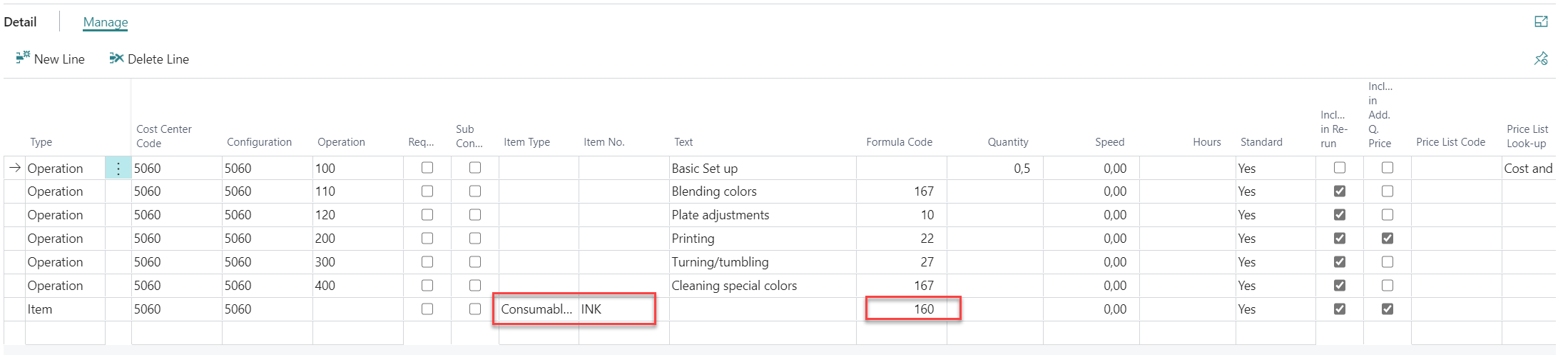Open Price List Code column header menu
Image resolution: width=1568 pixels, height=355 pixels.
tap(1450, 142)
